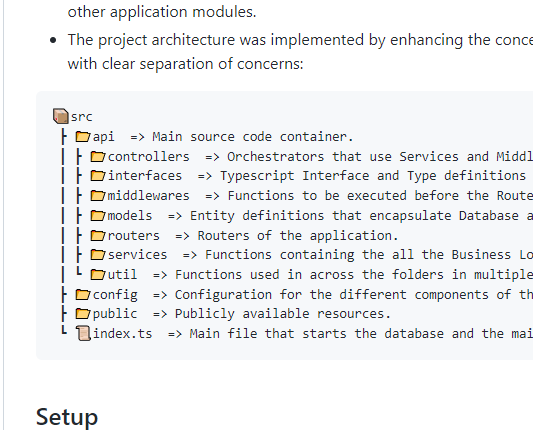Click the middlewares folder icon
Image resolution: width=533 pixels, height=430 pixels.
pos(98,195)
